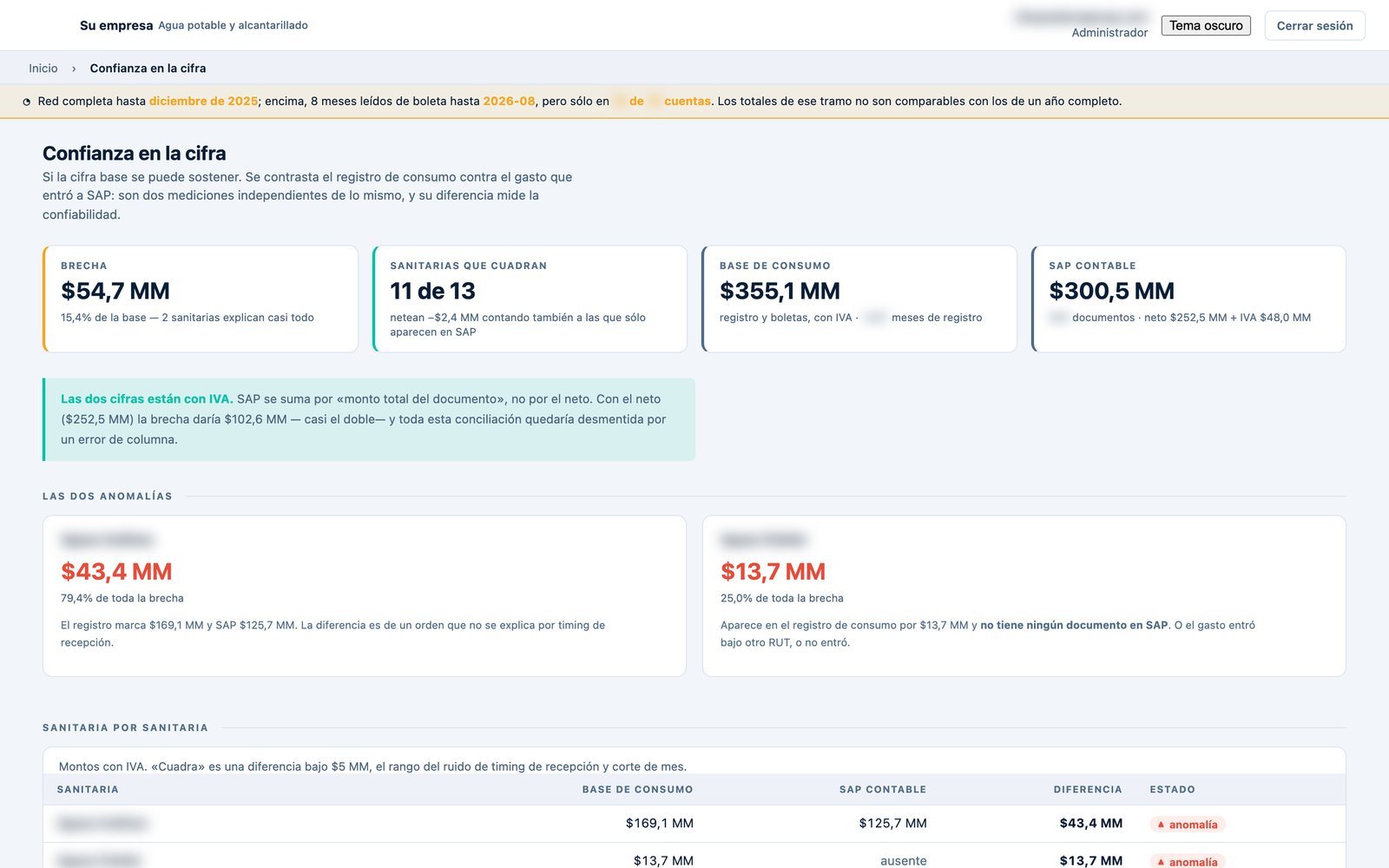Click the Sanitaria column header
1389x868 pixels.
pos(88,790)
